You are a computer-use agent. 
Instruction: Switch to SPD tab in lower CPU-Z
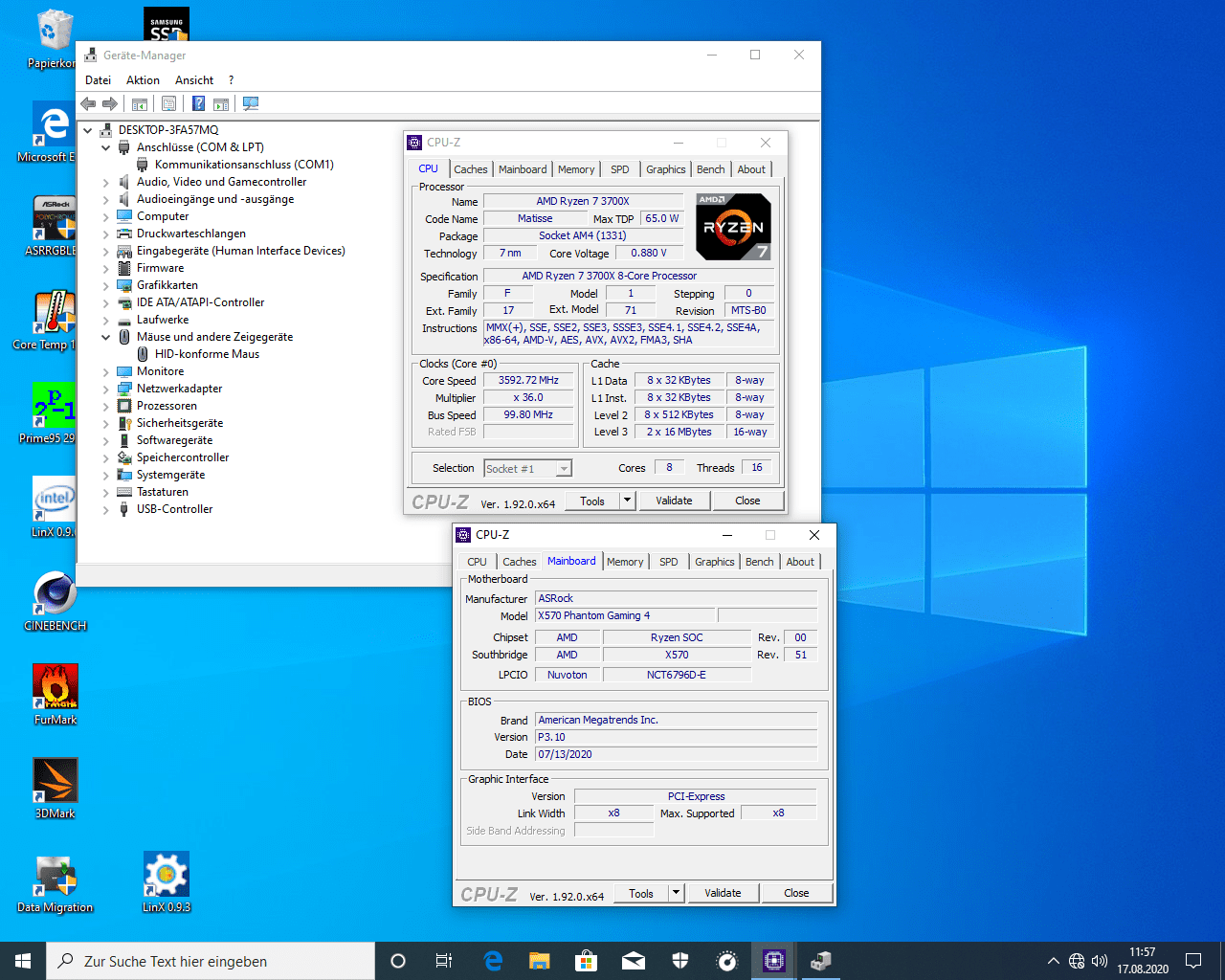pyautogui.click(x=669, y=562)
